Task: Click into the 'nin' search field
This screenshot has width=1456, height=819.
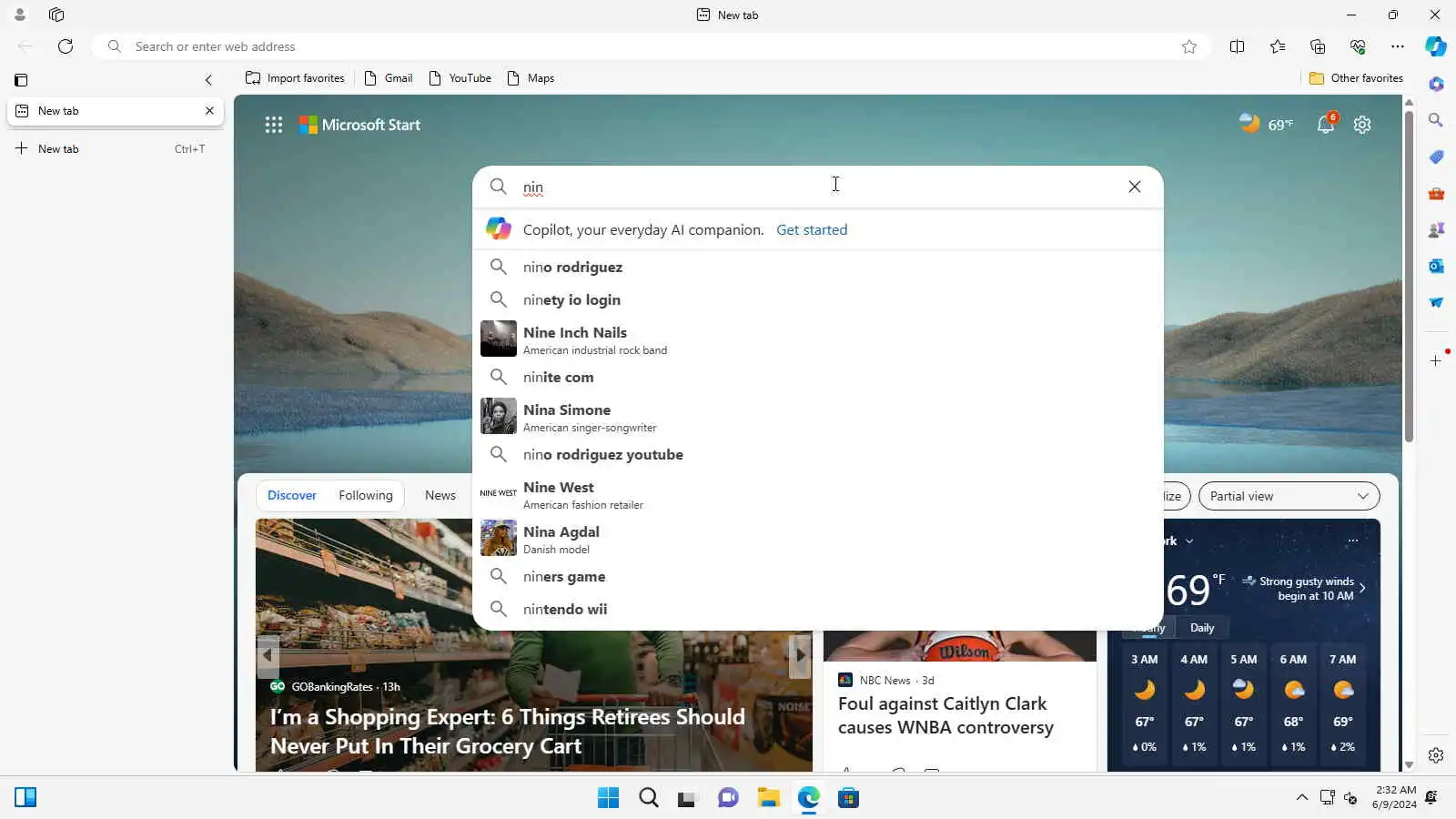Action: click(x=819, y=187)
